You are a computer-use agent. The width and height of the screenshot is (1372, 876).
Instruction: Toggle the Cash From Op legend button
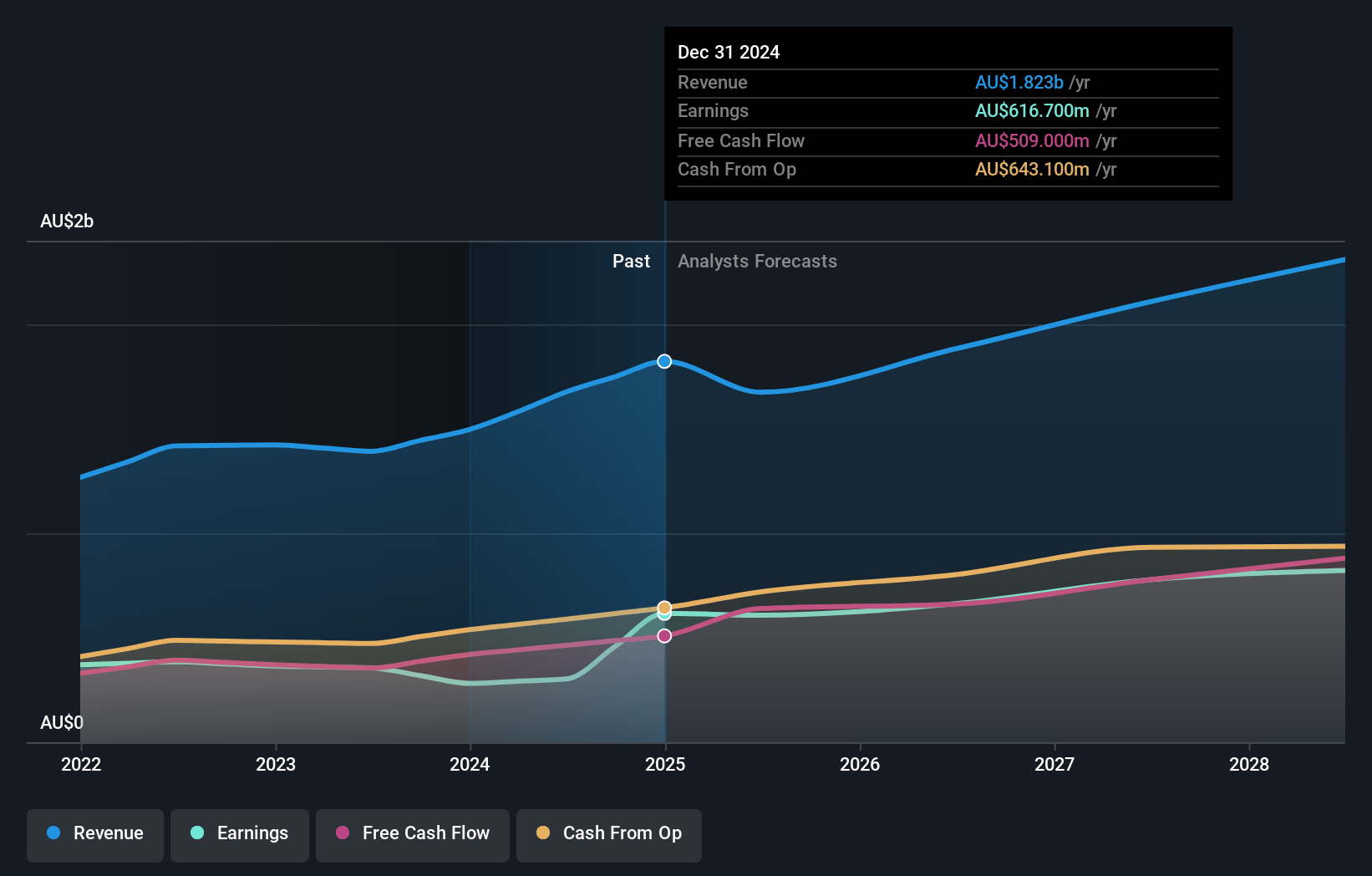coord(609,835)
